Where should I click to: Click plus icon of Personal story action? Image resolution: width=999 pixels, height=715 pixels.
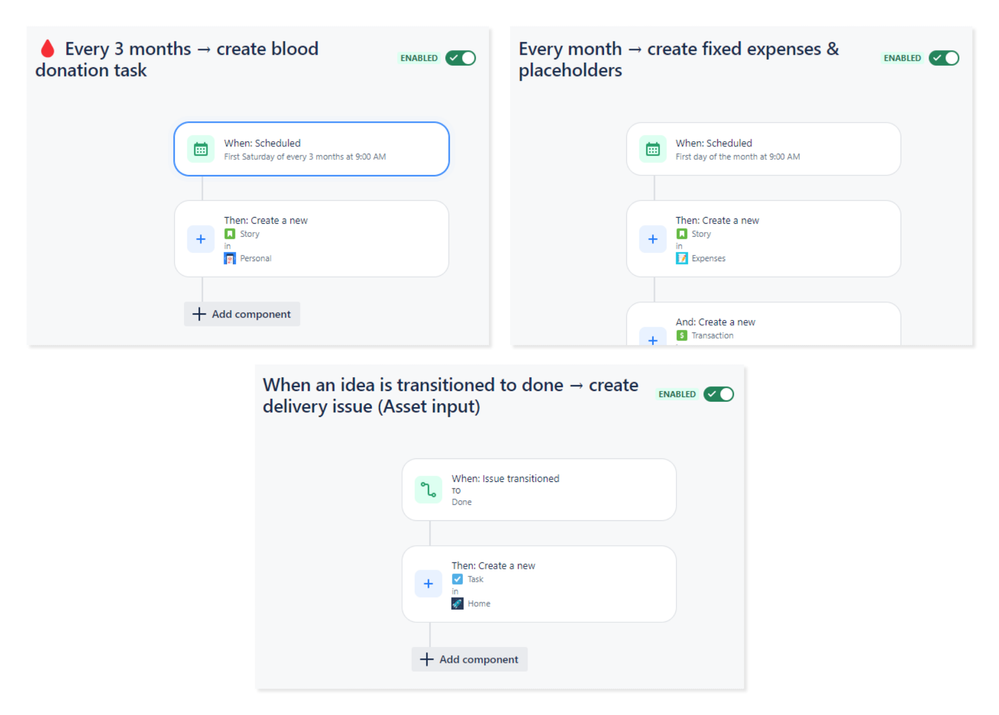pyautogui.click(x=201, y=240)
